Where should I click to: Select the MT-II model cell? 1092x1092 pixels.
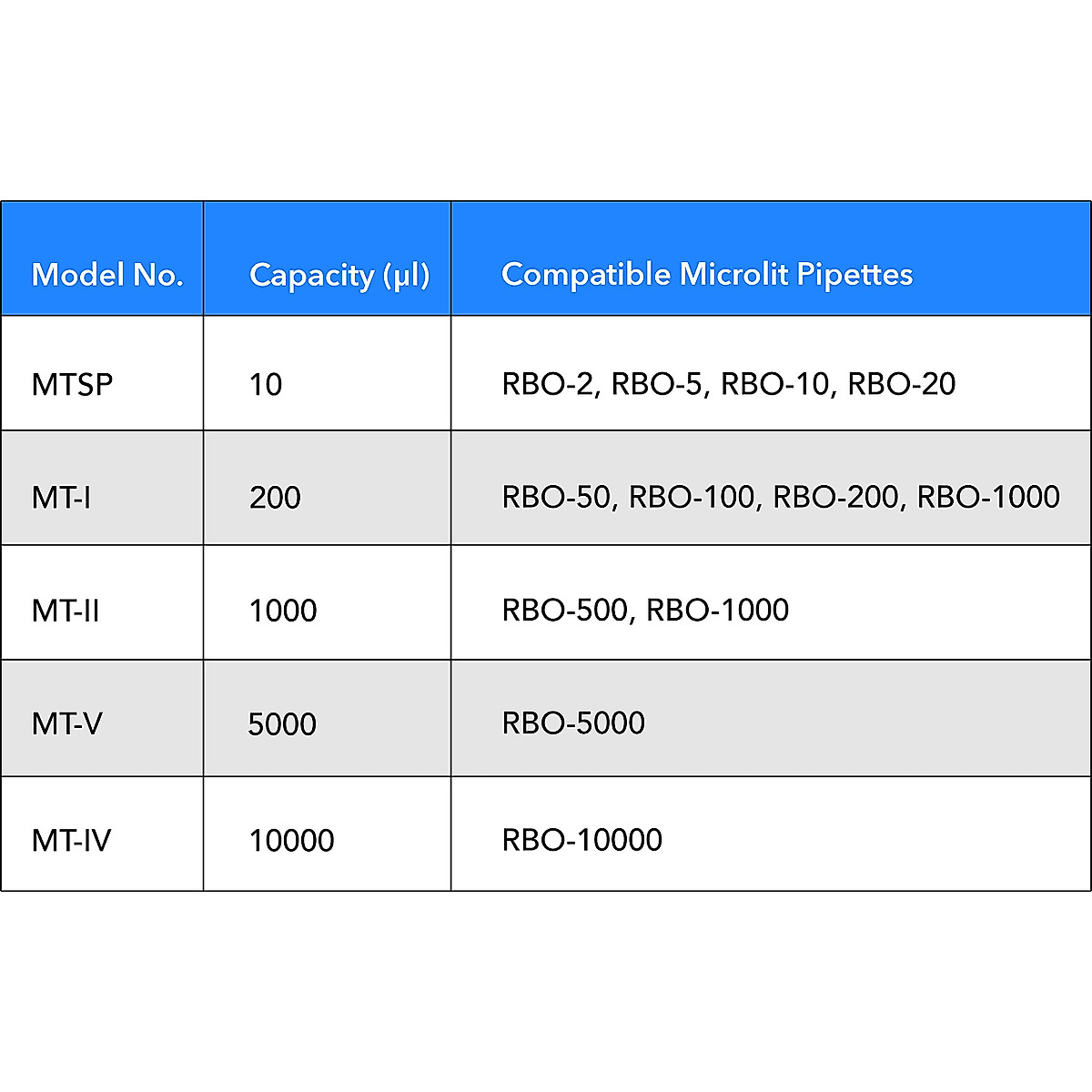[66, 610]
